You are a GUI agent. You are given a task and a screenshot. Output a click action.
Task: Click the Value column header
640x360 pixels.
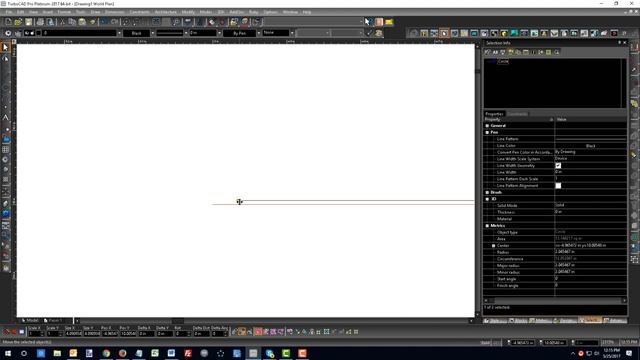(591, 120)
